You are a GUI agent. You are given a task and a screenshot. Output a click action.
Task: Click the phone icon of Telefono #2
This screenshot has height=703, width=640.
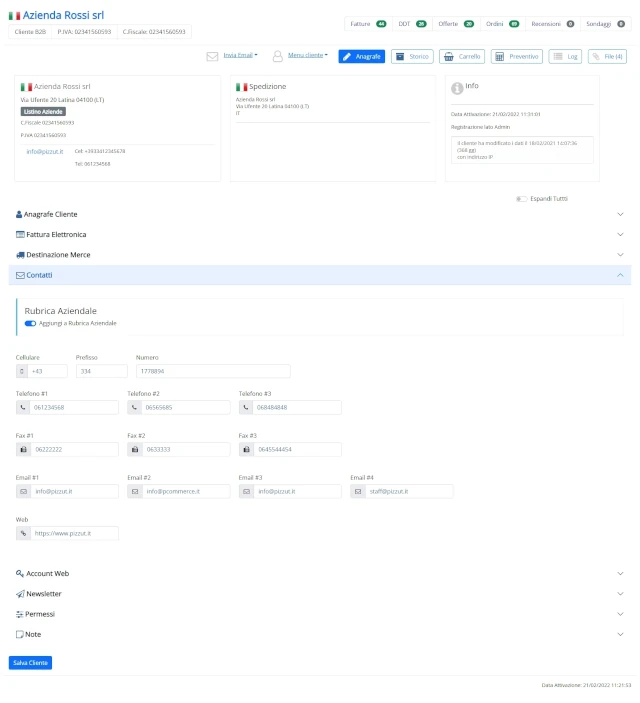tap(134, 408)
